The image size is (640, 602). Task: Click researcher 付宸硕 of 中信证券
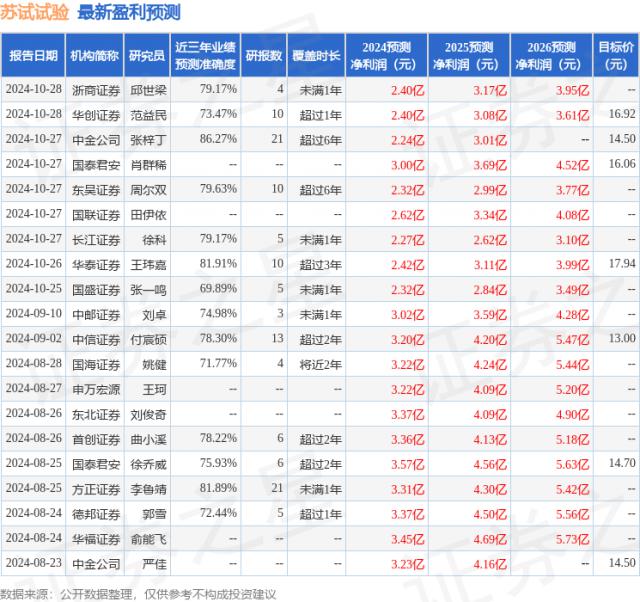click(x=148, y=339)
